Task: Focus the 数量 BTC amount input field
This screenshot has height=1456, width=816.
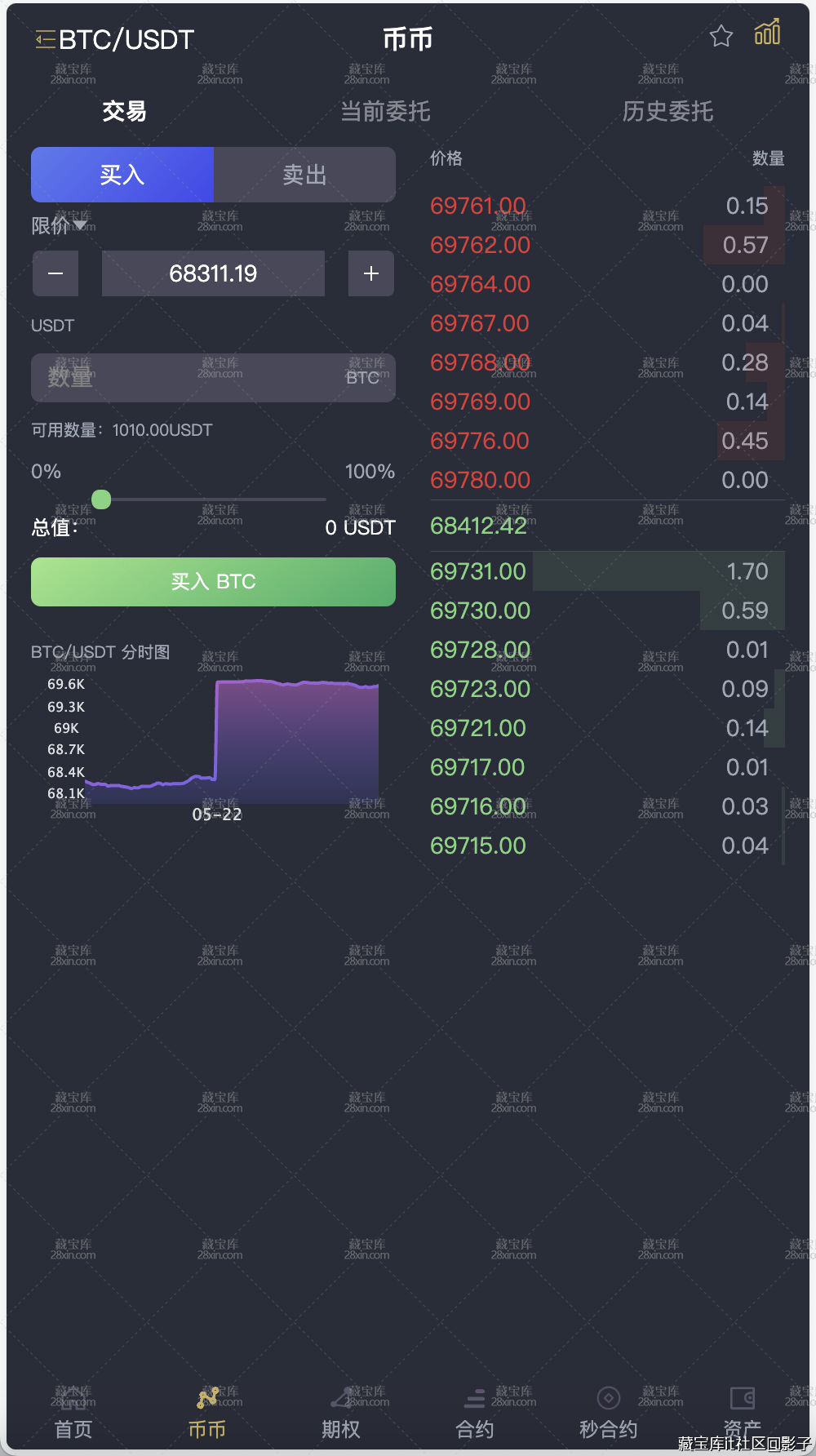Action: [213, 378]
